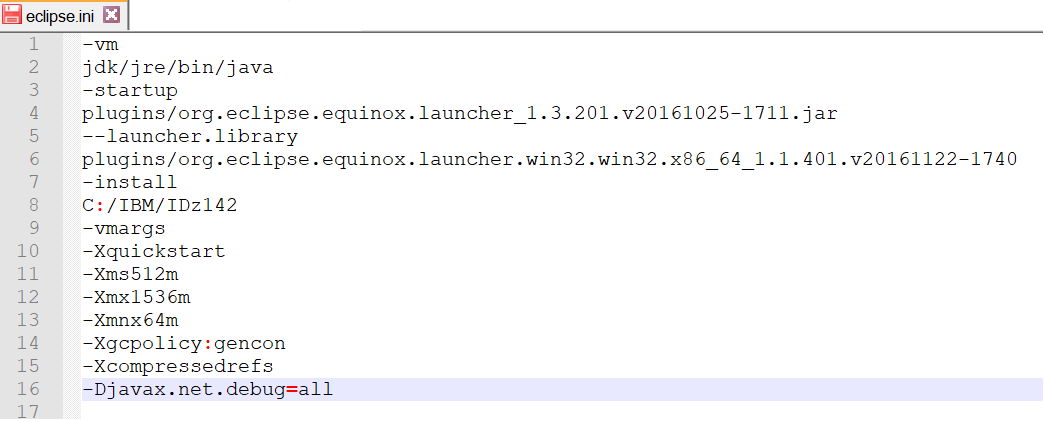Click the -Xcompressedrefs line

coord(178,367)
